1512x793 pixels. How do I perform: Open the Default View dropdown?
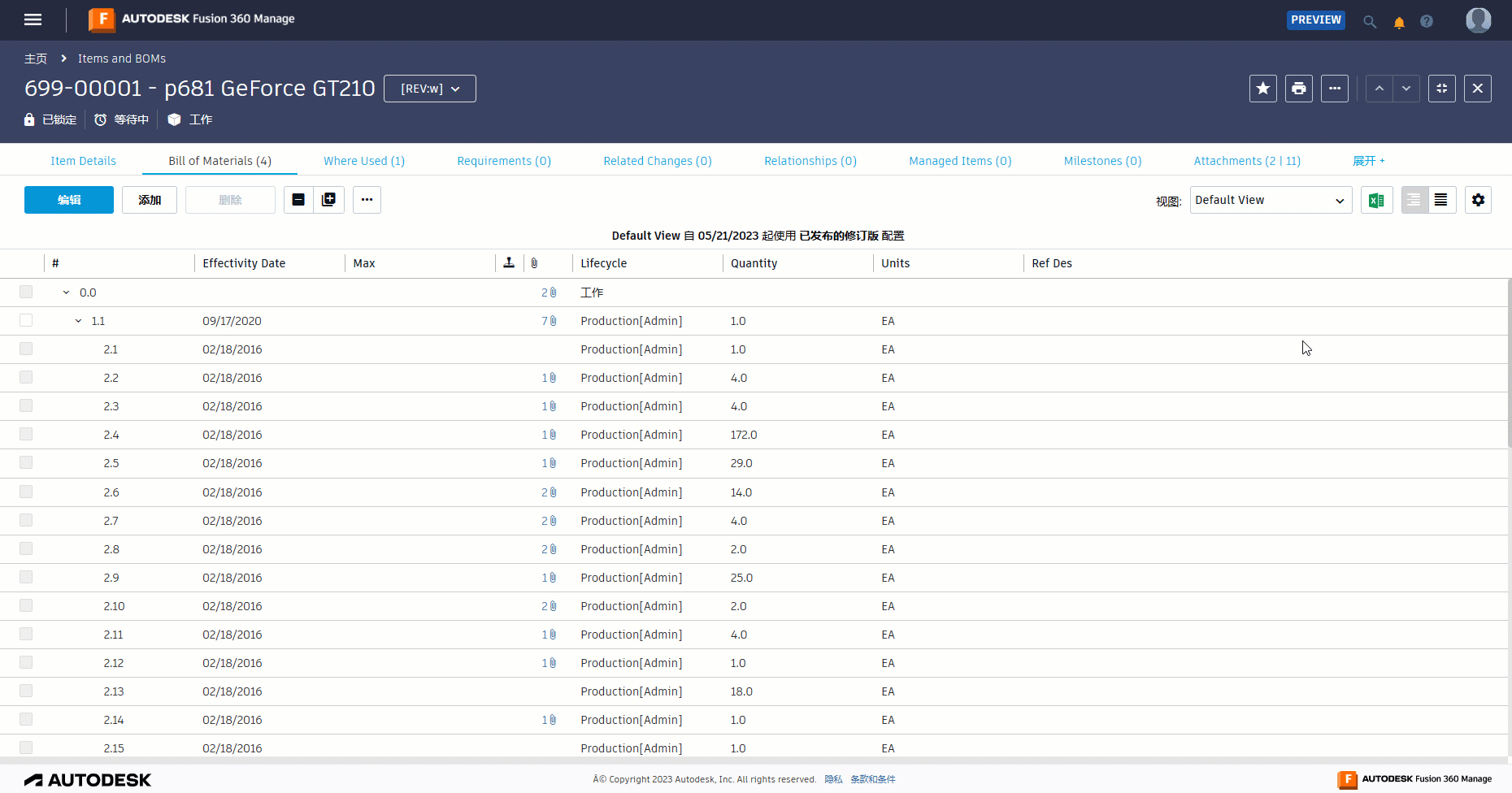coord(1270,200)
